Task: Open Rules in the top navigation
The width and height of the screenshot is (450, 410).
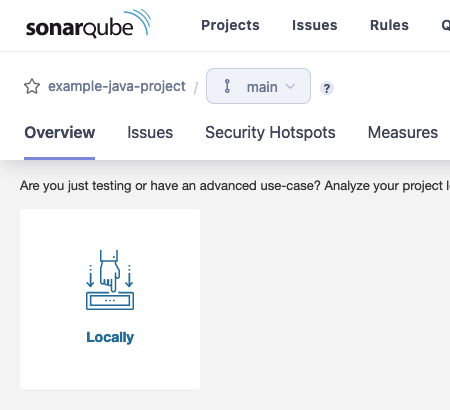Action: [x=389, y=25]
